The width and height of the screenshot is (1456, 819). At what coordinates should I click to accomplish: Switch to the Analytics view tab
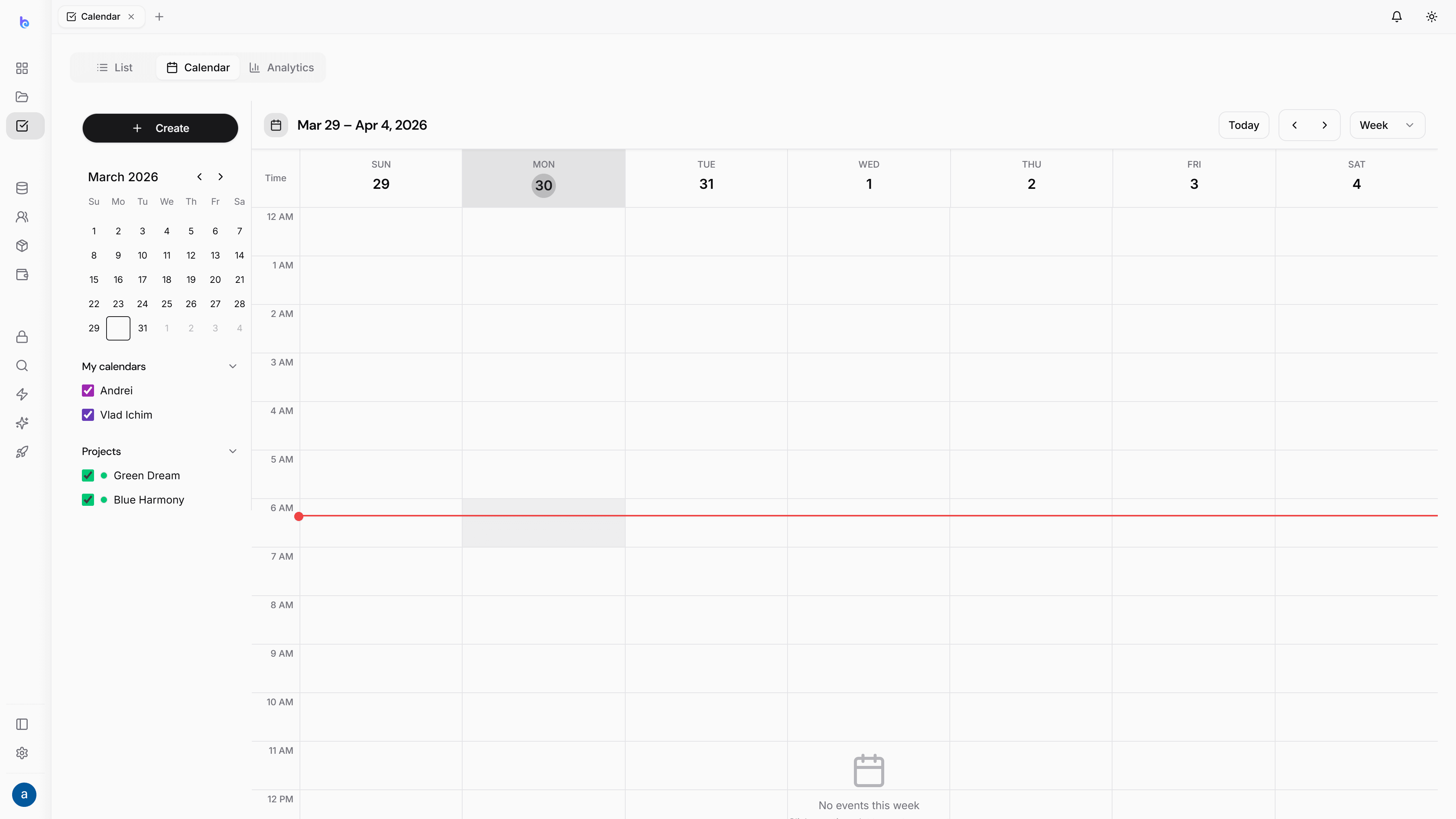coord(281,67)
